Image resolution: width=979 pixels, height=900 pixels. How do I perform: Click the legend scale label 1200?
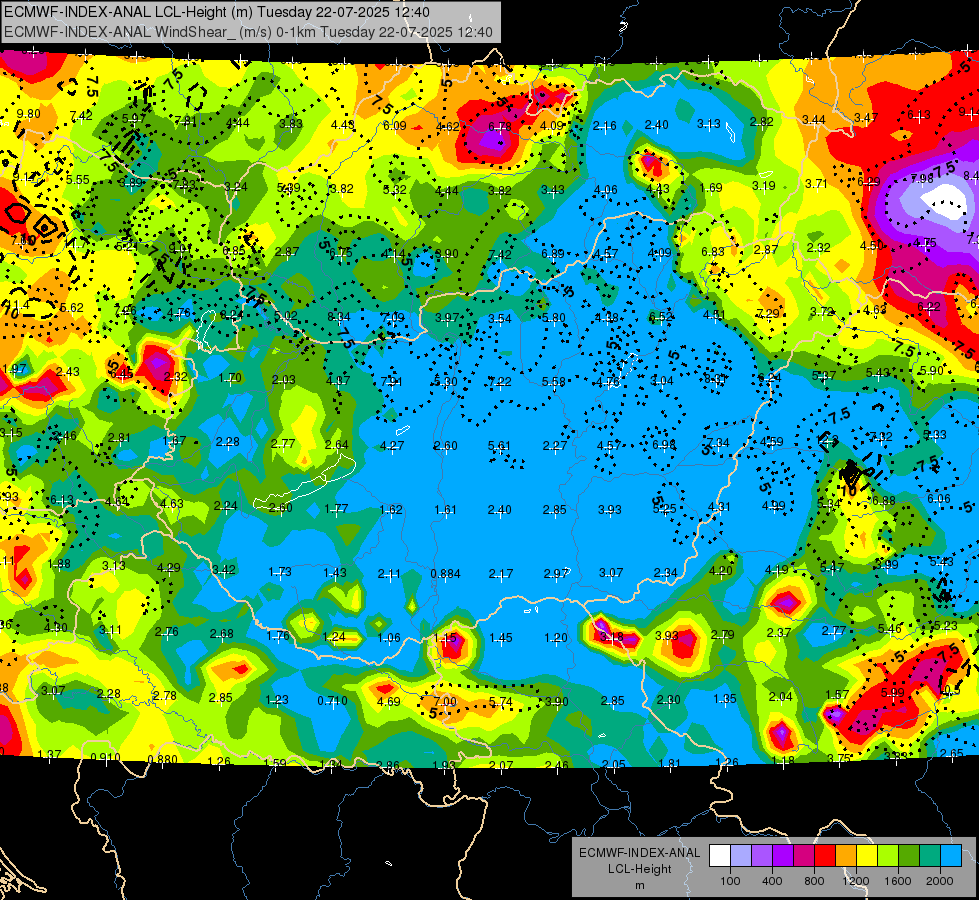pos(856,881)
